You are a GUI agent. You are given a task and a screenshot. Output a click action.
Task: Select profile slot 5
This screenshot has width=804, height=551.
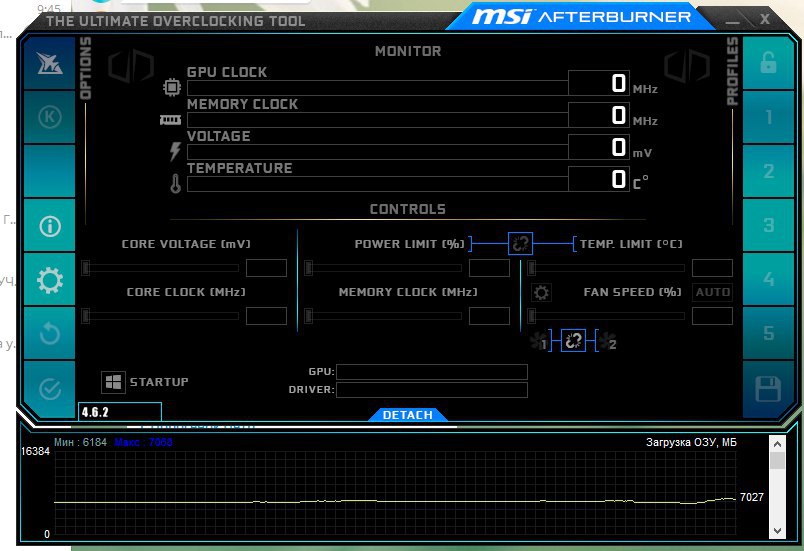point(768,333)
